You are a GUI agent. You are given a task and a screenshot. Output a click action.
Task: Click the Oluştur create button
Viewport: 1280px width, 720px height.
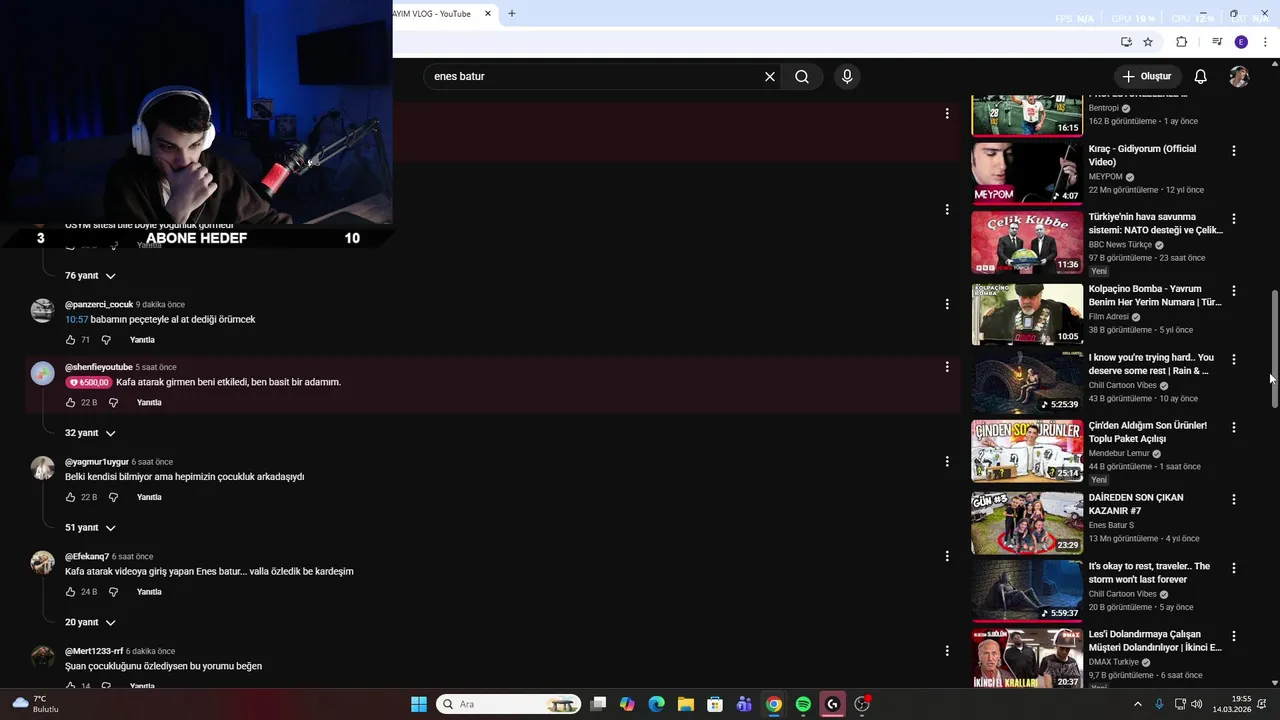point(1146,77)
